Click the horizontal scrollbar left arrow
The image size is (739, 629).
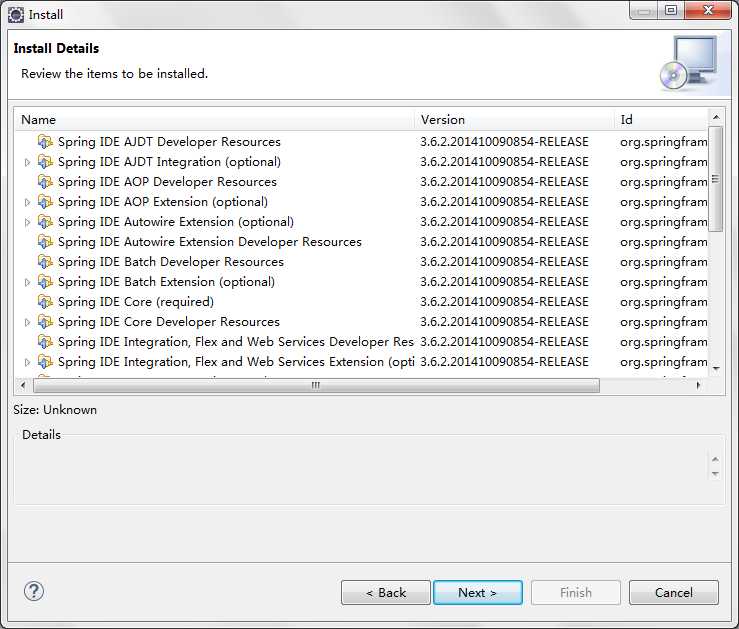pos(24,385)
